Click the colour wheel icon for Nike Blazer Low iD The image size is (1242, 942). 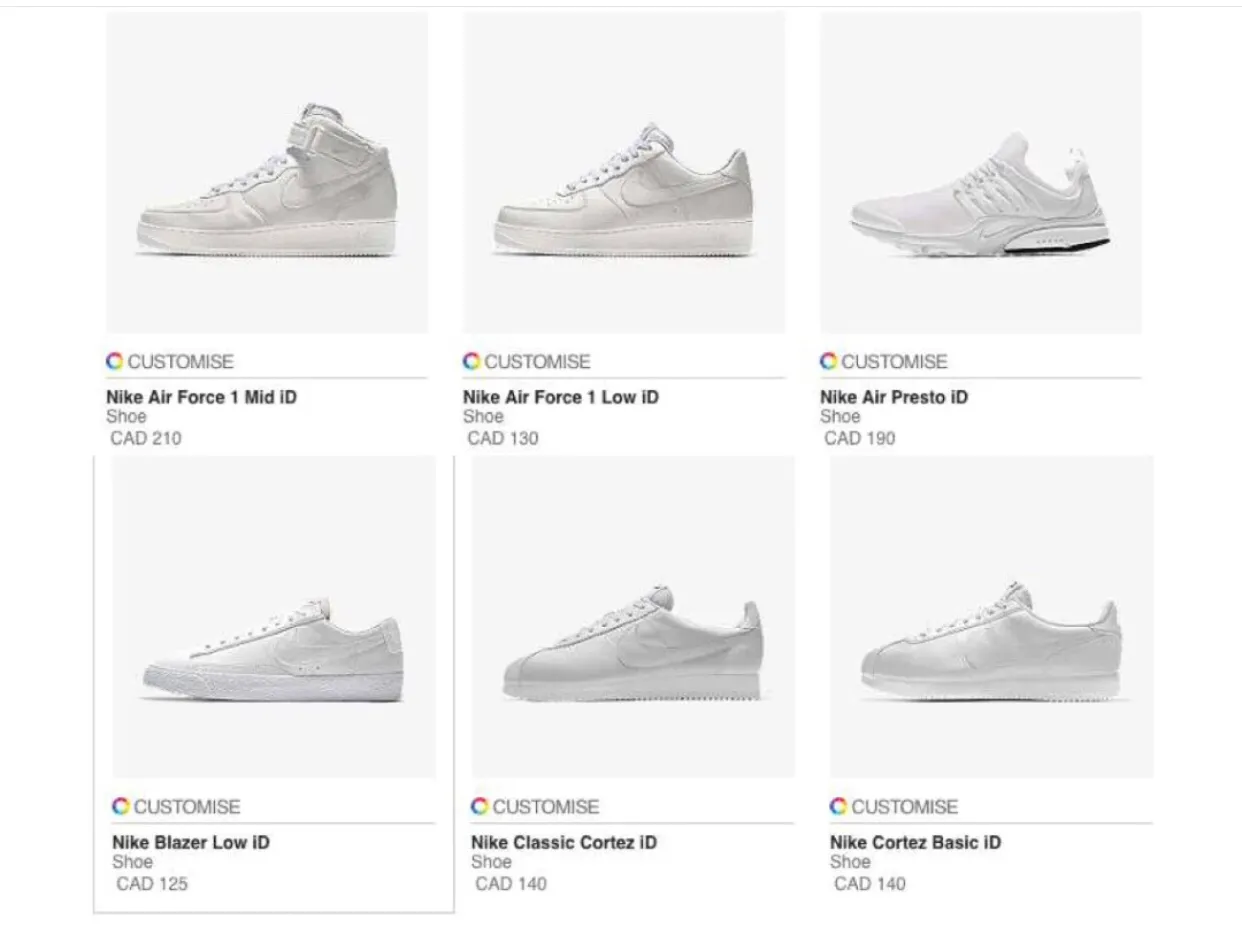119,806
